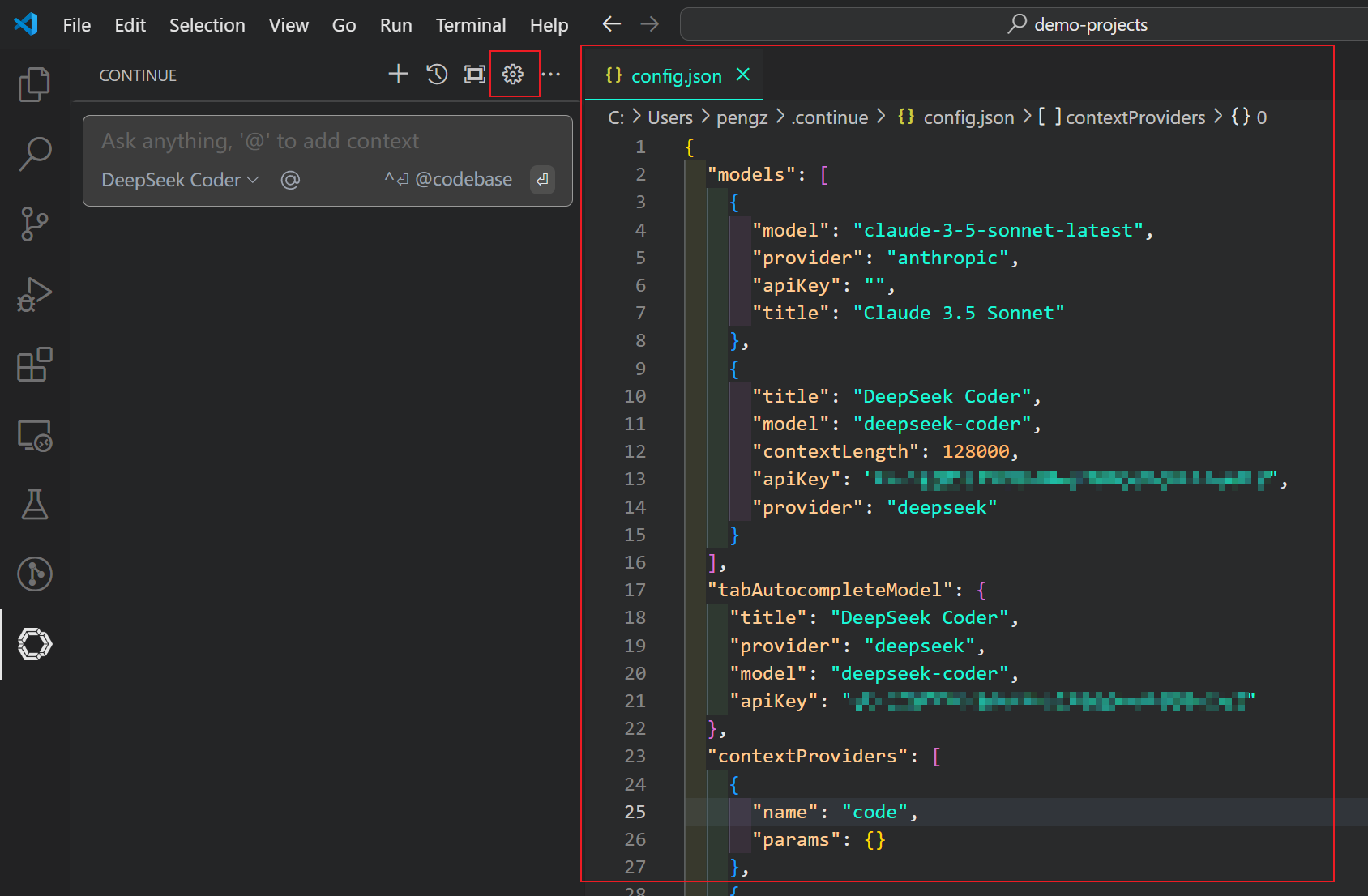
Task: Open the Testing flask view
Action: [x=34, y=504]
